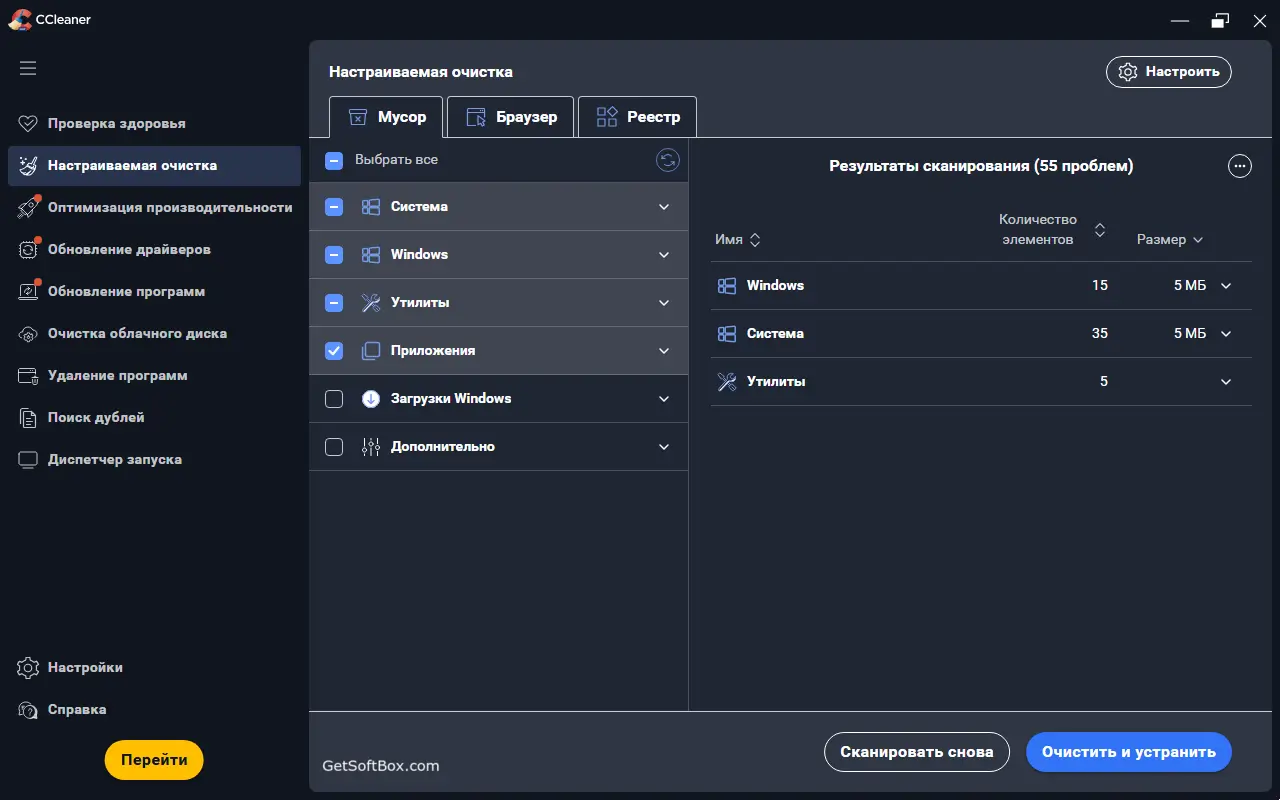
Task: Enable the Загрузки Windows checkbox
Action: point(334,399)
